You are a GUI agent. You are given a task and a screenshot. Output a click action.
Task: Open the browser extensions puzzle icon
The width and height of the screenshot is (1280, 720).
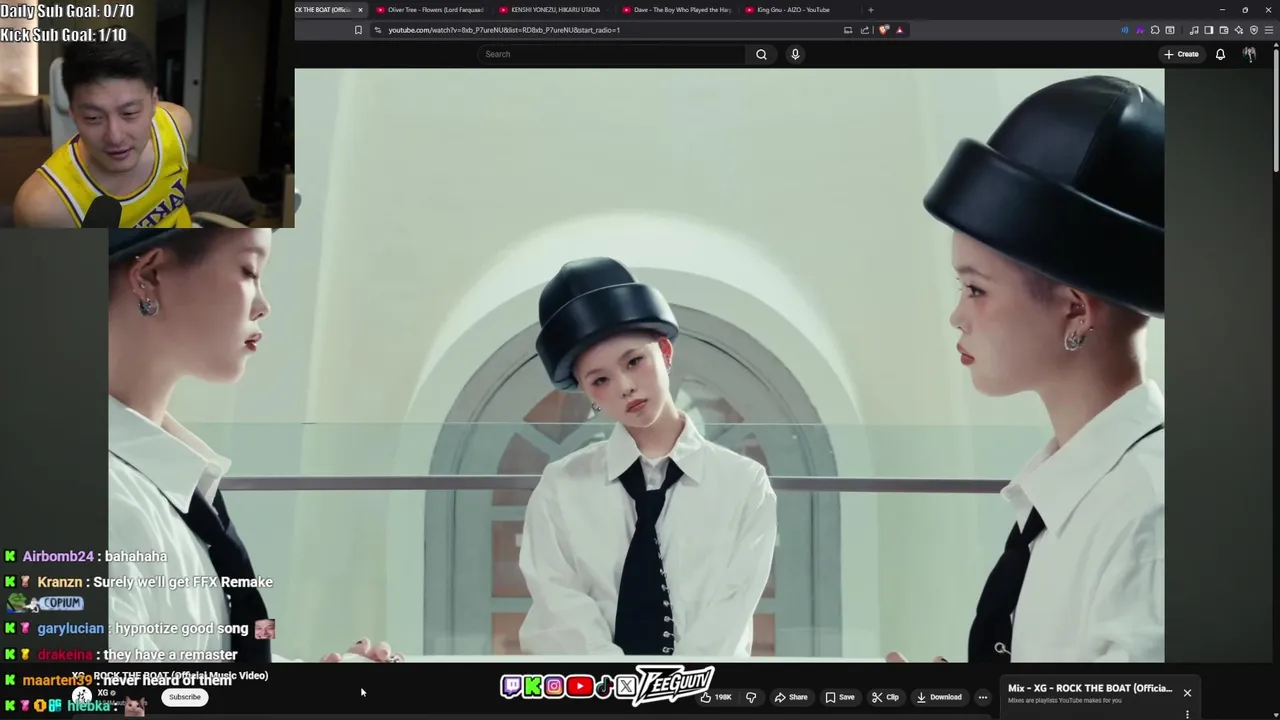coord(1155,30)
